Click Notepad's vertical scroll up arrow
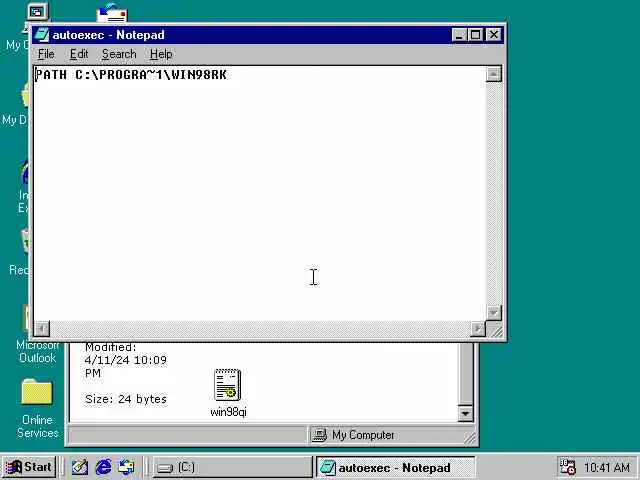 click(493, 74)
